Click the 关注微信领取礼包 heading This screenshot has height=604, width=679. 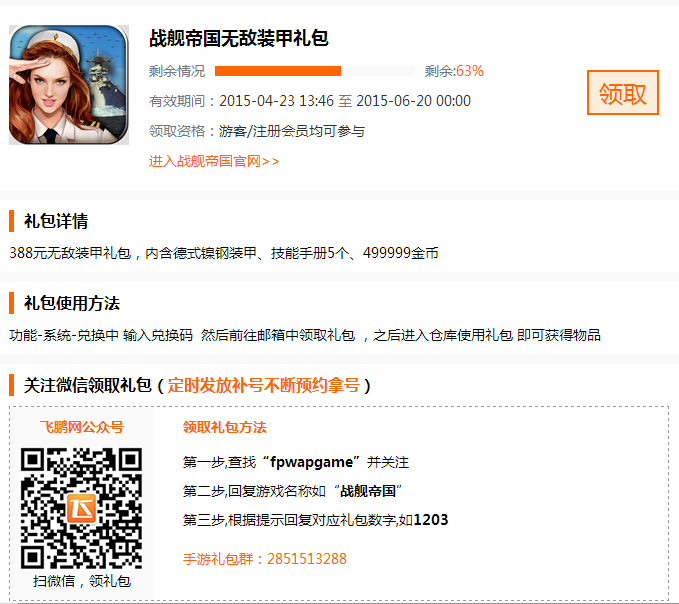87,385
